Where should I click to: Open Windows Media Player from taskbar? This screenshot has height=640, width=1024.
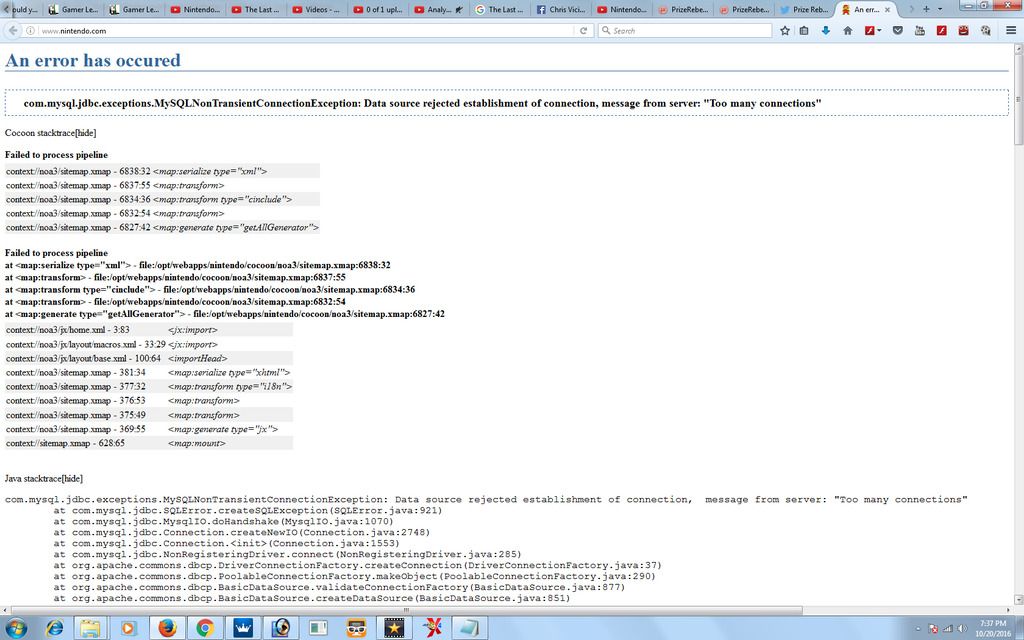pyautogui.click(x=128, y=628)
